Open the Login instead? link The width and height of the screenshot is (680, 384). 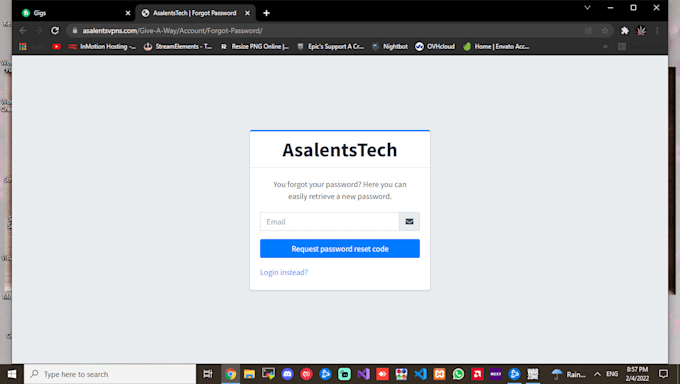(x=284, y=272)
